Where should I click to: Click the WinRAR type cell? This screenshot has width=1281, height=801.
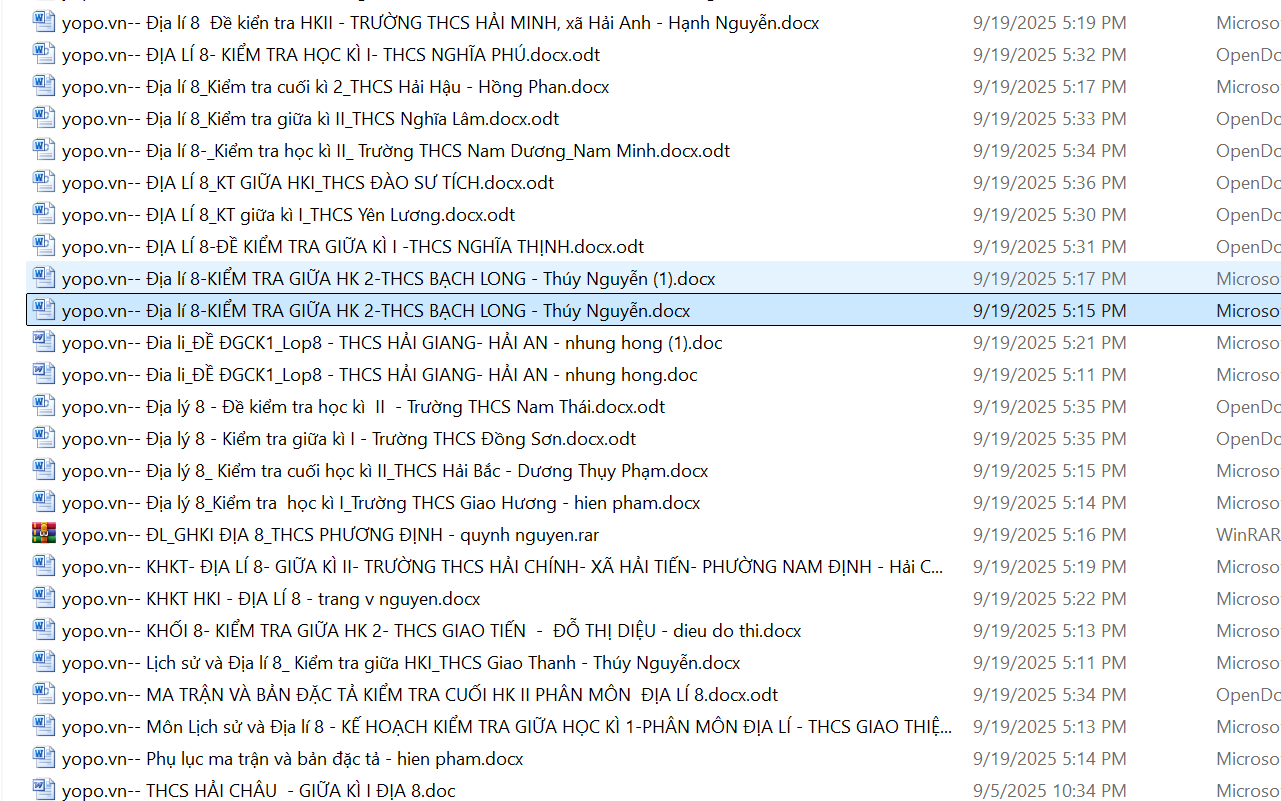click(1247, 535)
